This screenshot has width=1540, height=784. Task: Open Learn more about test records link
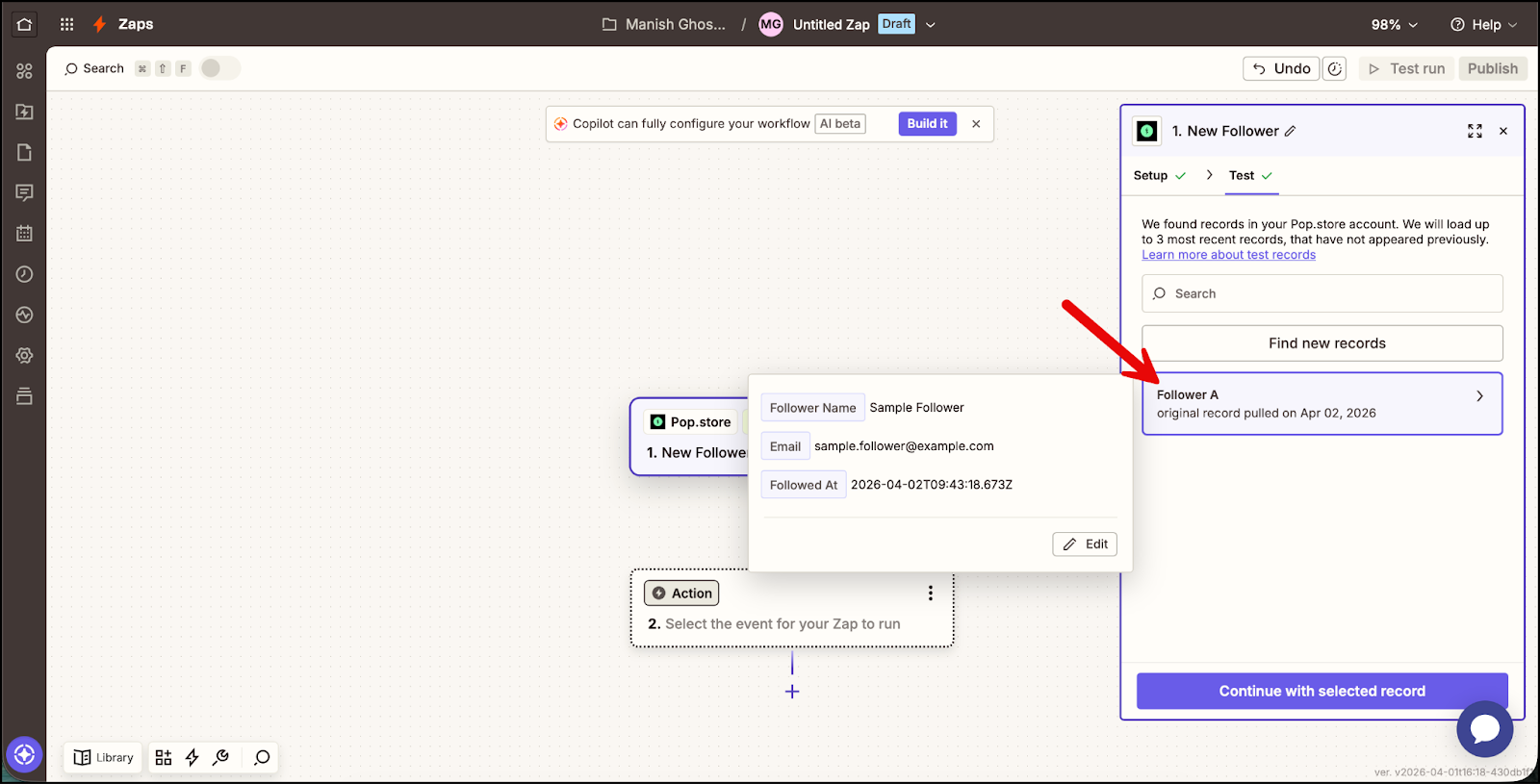[1228, 255]
